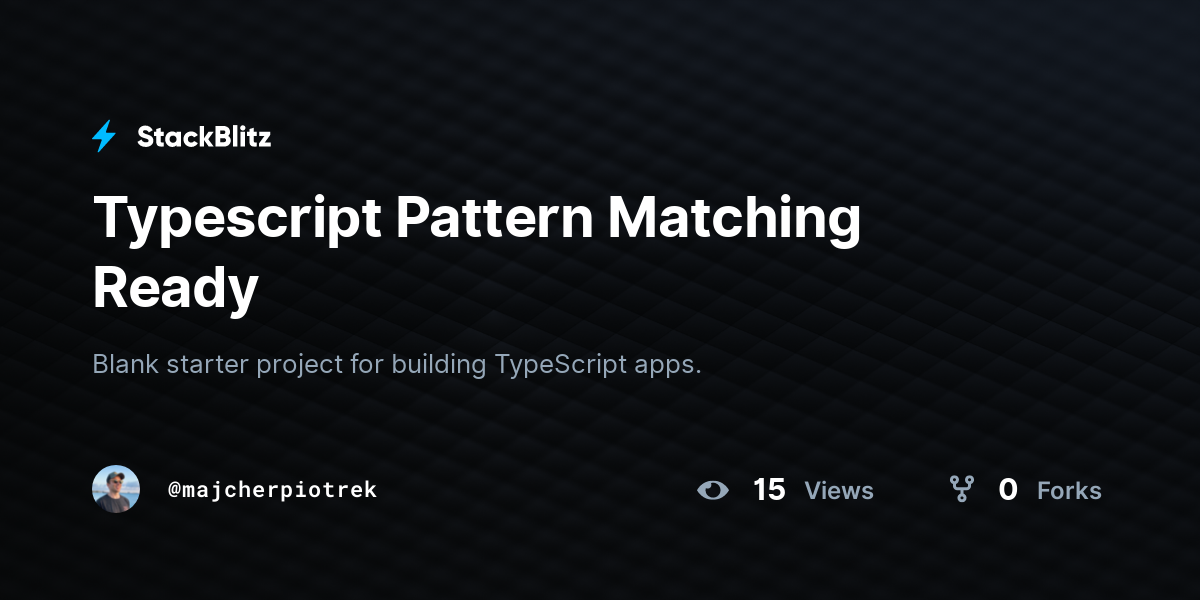Click the word Ready in the title
Image resolution: width=1200 pixels, height=600 pixels.
pos(176,290)
